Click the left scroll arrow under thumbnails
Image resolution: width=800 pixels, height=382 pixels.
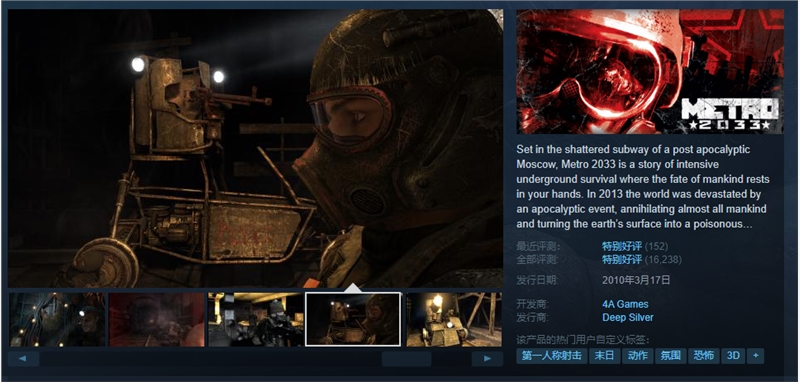pyautogui.click(x=23, y=359)
